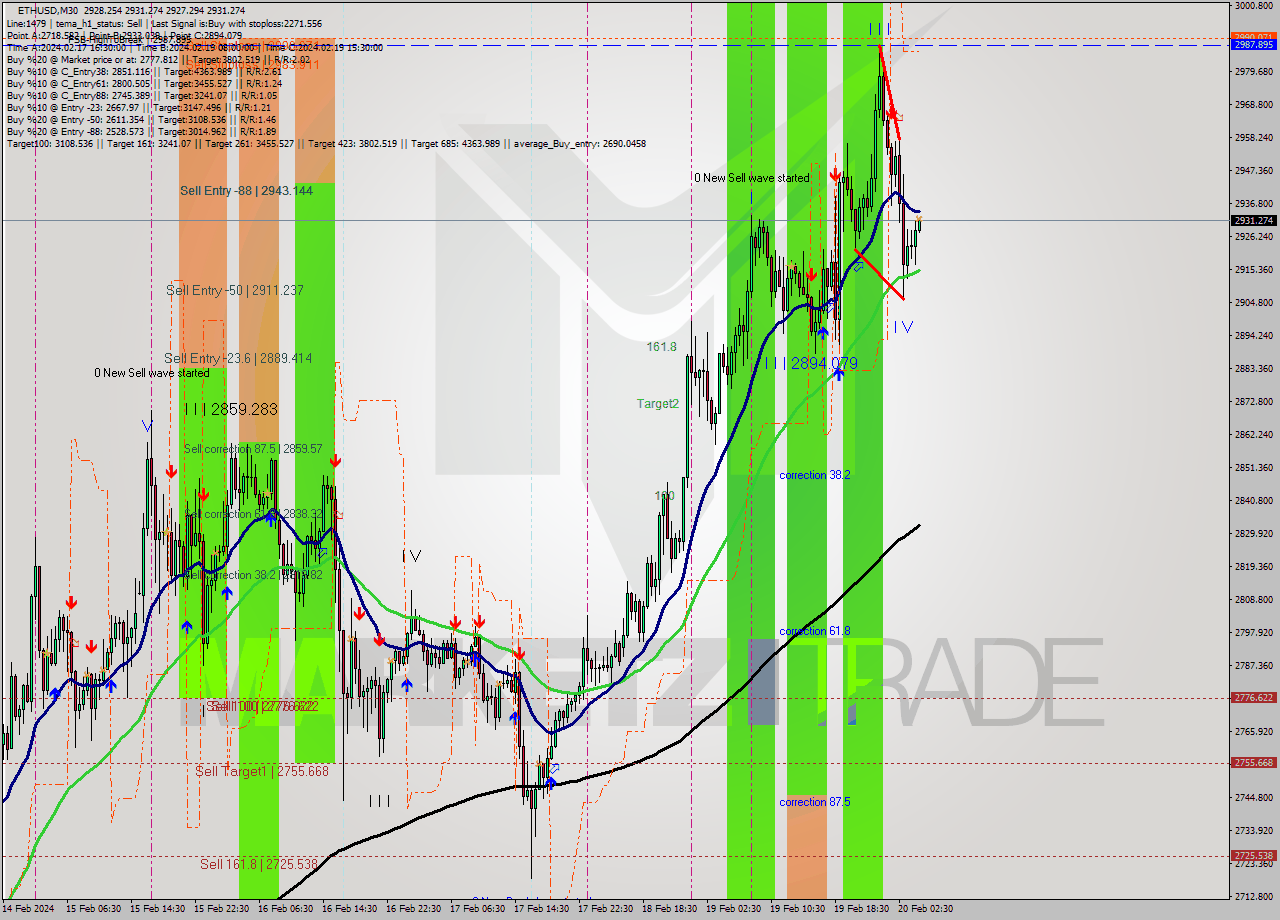Select the 'Sell Entry -88 | 2943.144' label
This screenshot has width=1280, height=920.
(246, 190)
